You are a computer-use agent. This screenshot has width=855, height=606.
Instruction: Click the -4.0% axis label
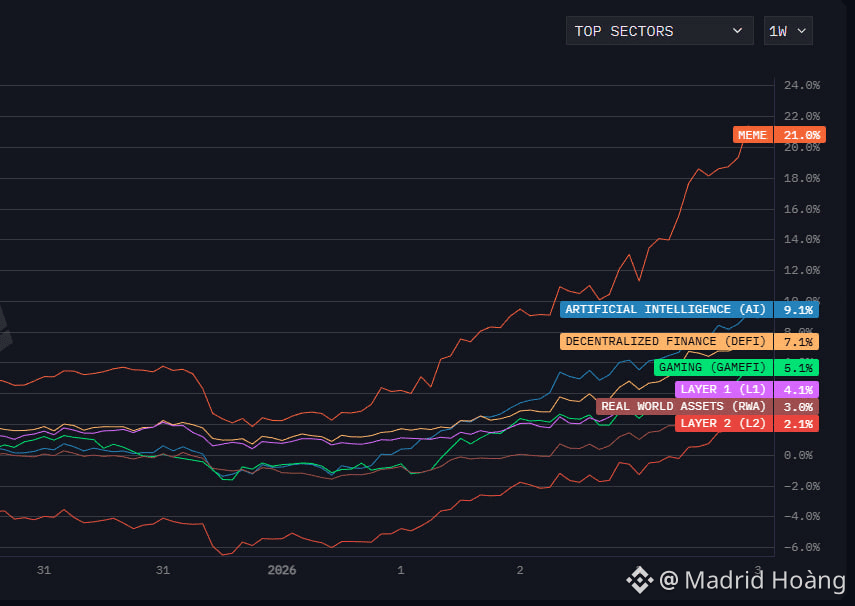pos(802,517)
